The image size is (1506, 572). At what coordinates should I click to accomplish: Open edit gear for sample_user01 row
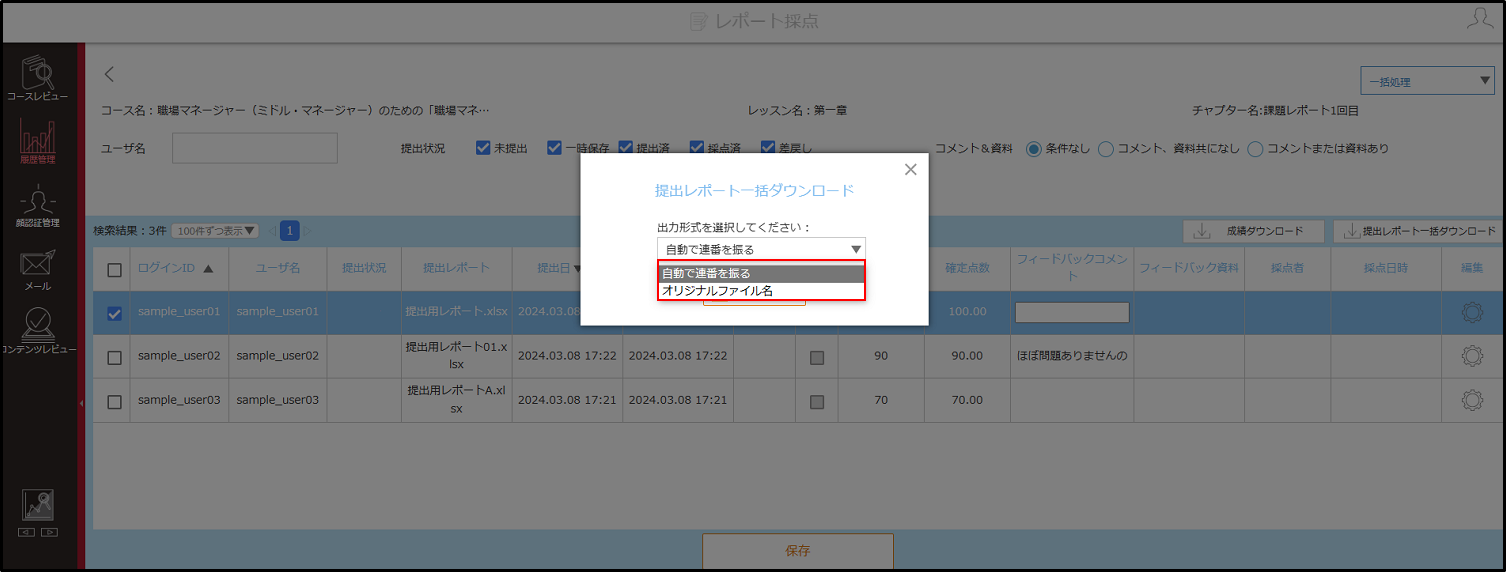pos(1472,312)
